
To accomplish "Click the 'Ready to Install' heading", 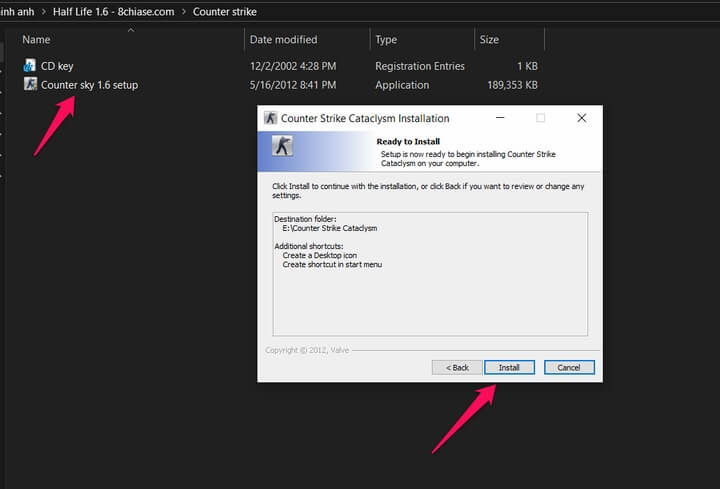I will [408, 141].
